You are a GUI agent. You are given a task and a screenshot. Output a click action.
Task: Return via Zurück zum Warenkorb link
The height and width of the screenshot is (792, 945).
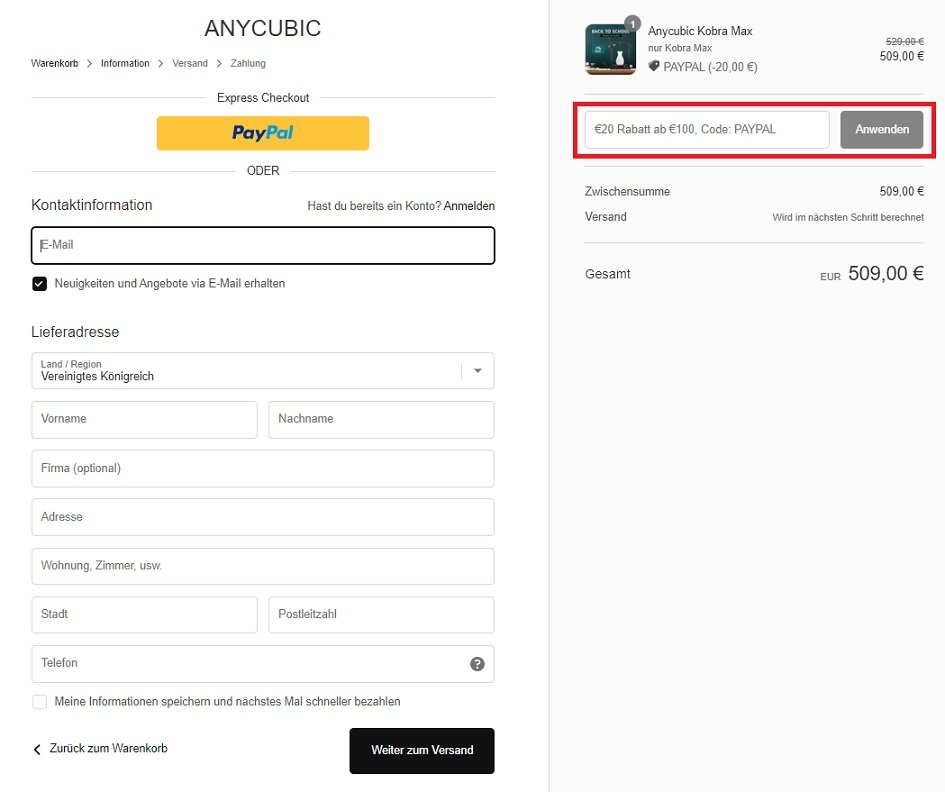point(108,749)
